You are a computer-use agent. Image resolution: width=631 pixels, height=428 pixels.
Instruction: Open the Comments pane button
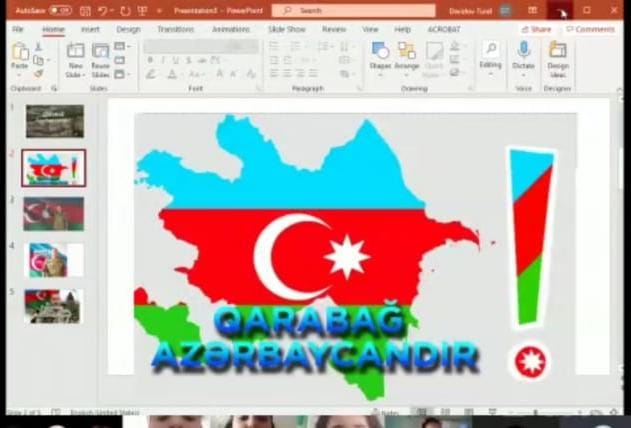click(x=590, y=29)
